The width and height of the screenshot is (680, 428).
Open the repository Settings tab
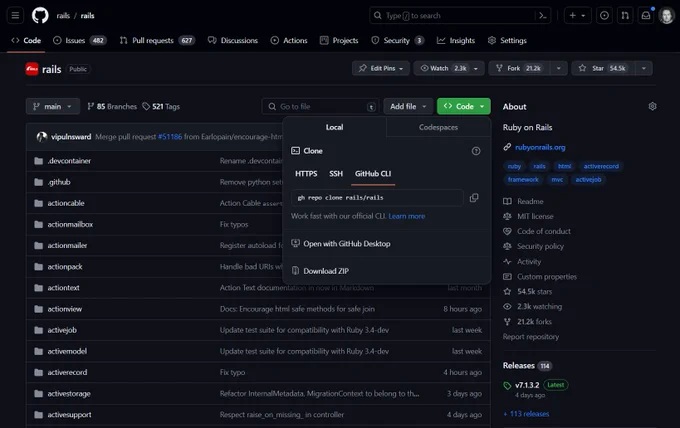click(507, 40)
